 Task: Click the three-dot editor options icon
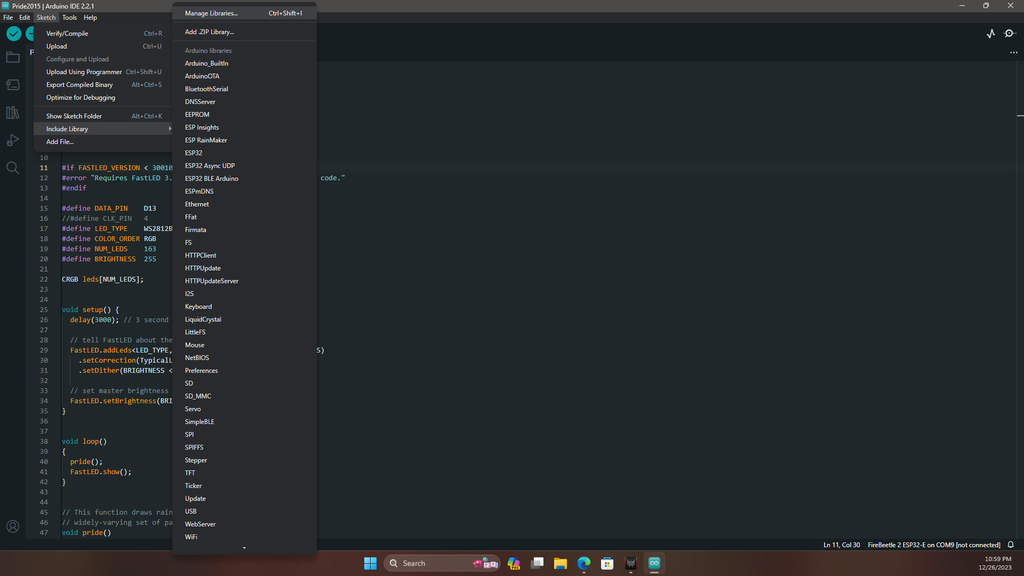1014,52
